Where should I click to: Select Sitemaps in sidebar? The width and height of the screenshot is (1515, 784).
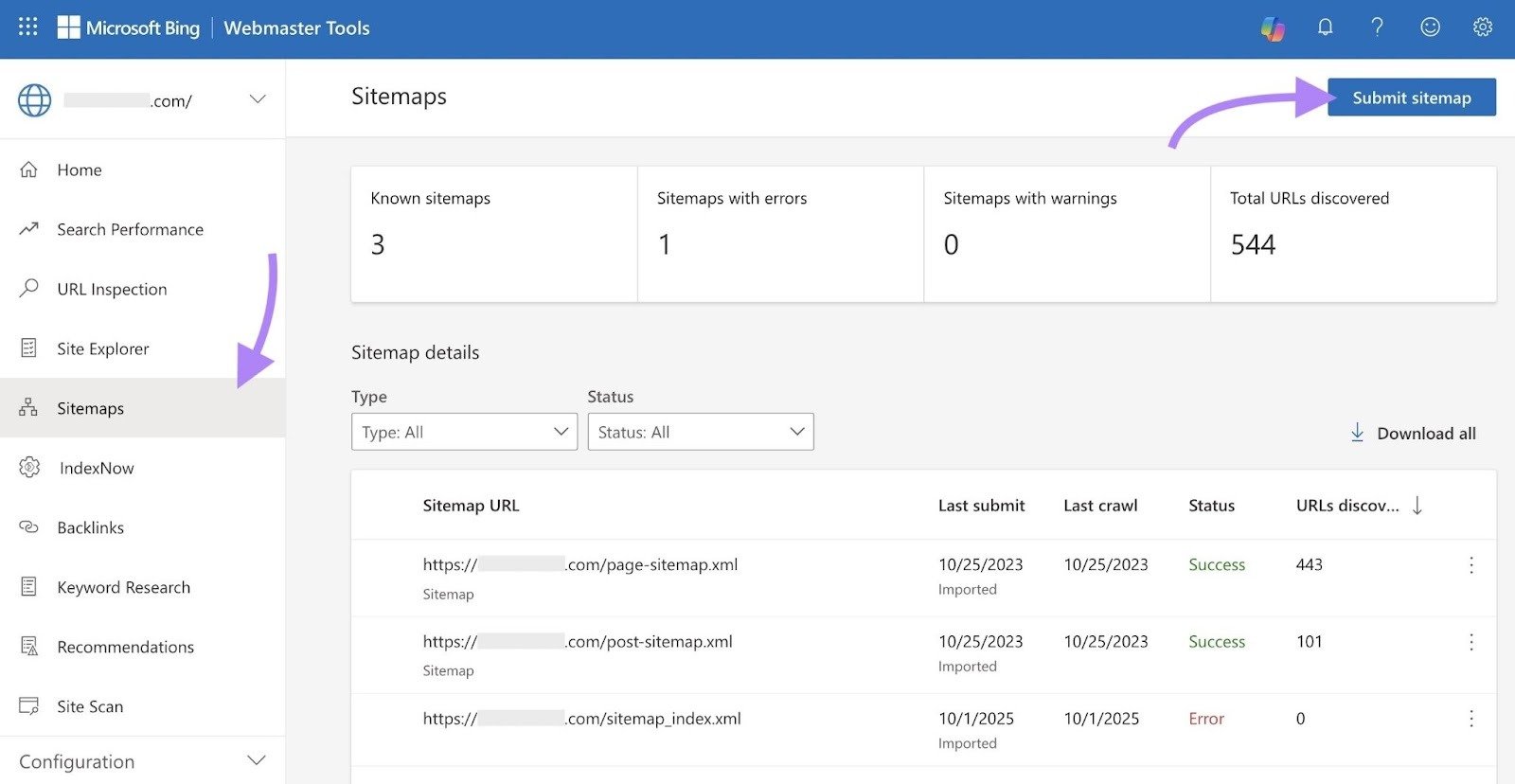coord(142,408)
